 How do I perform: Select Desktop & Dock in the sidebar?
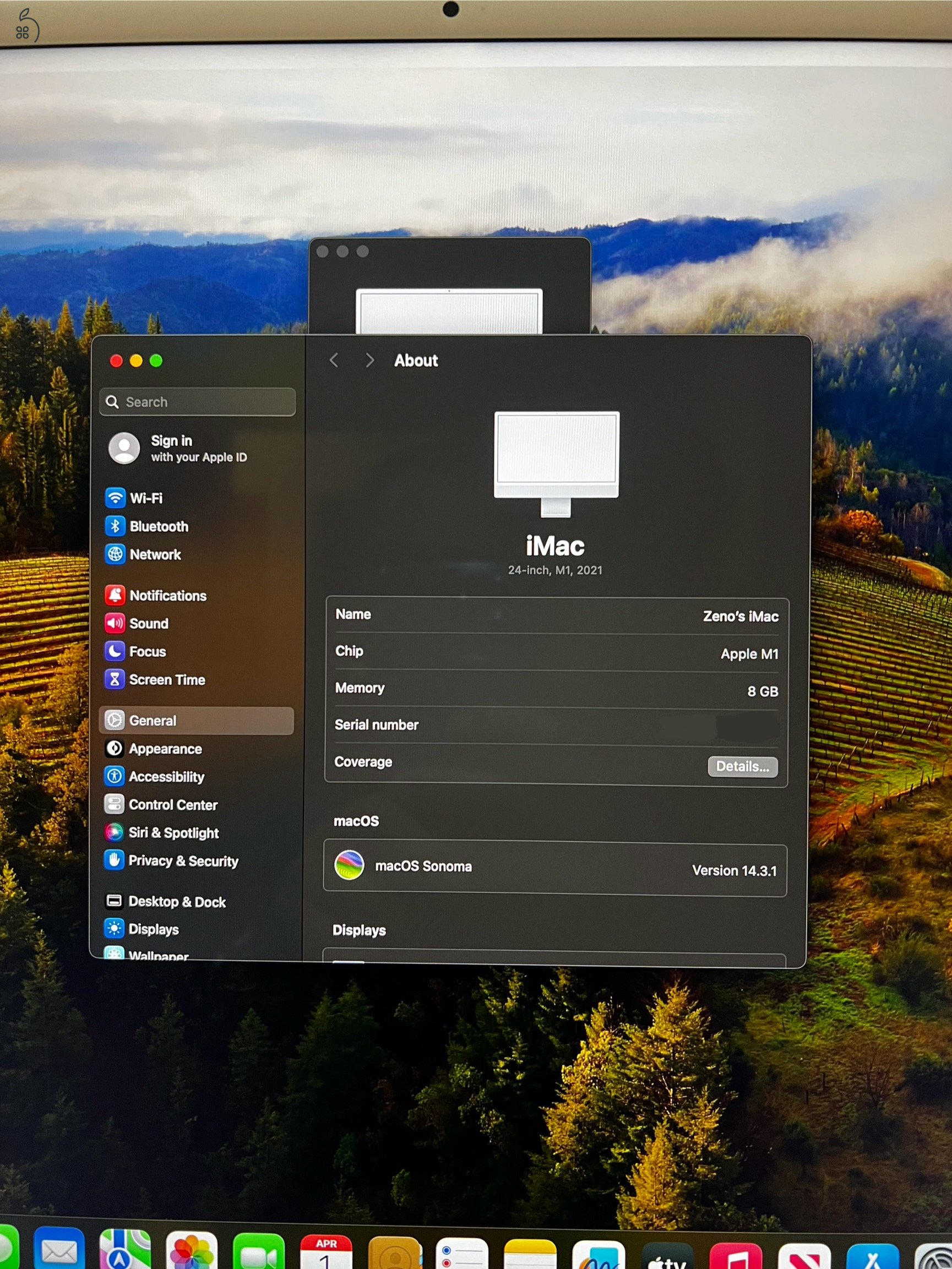click(166, 901)
